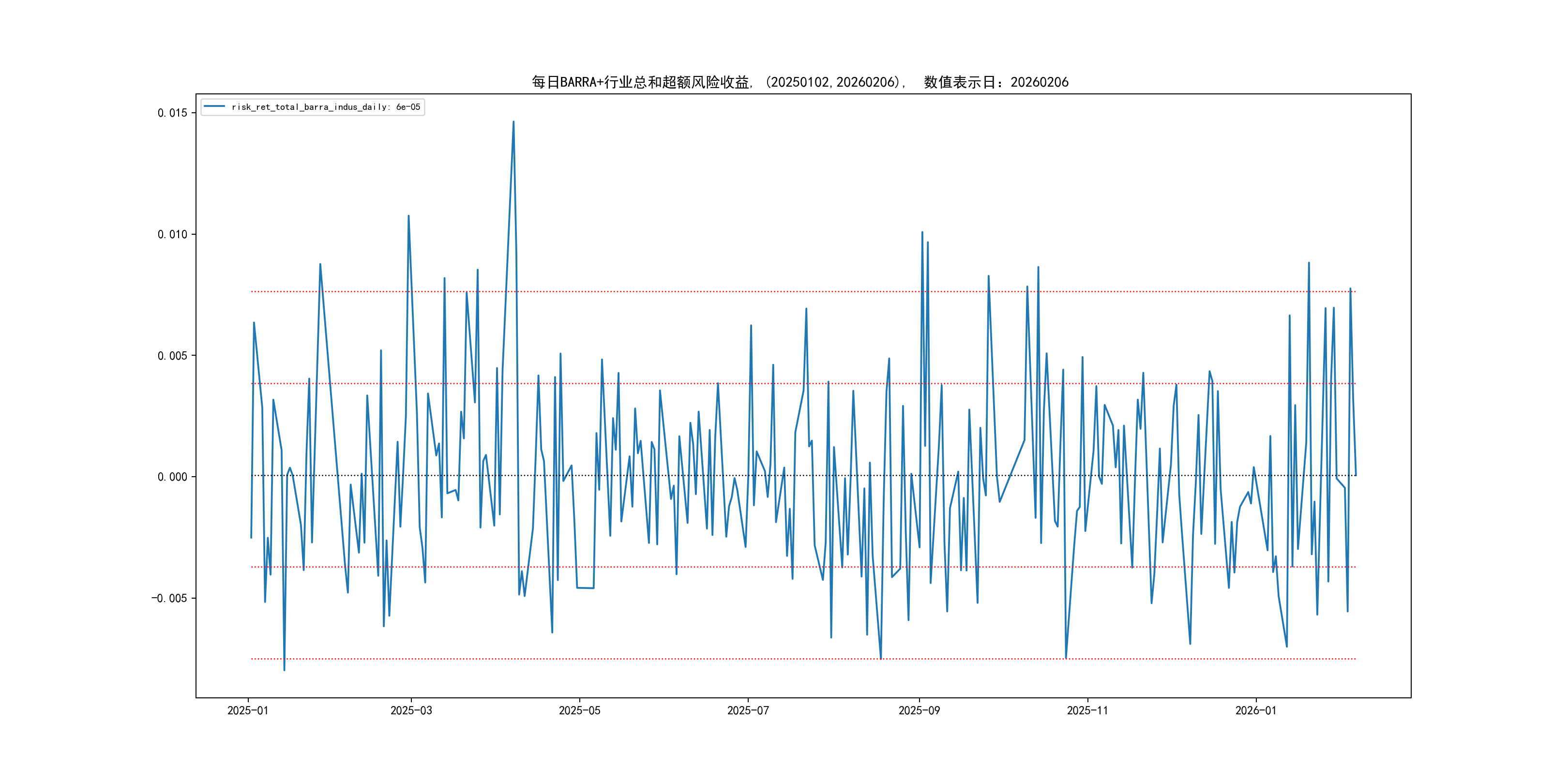
Task: Click the blue legend line sample
Action: point(214,106)
